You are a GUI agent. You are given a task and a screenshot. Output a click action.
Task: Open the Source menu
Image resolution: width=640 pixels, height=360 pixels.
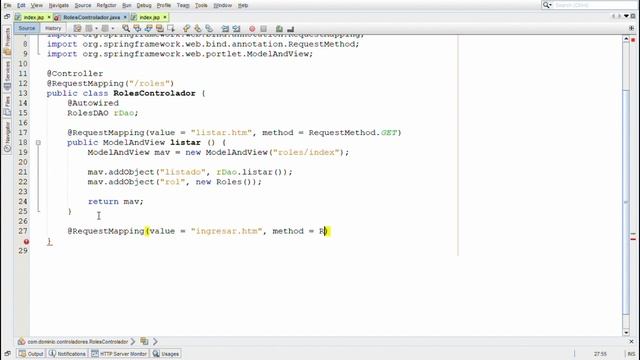pyautogui.click(x=83, y=5)
